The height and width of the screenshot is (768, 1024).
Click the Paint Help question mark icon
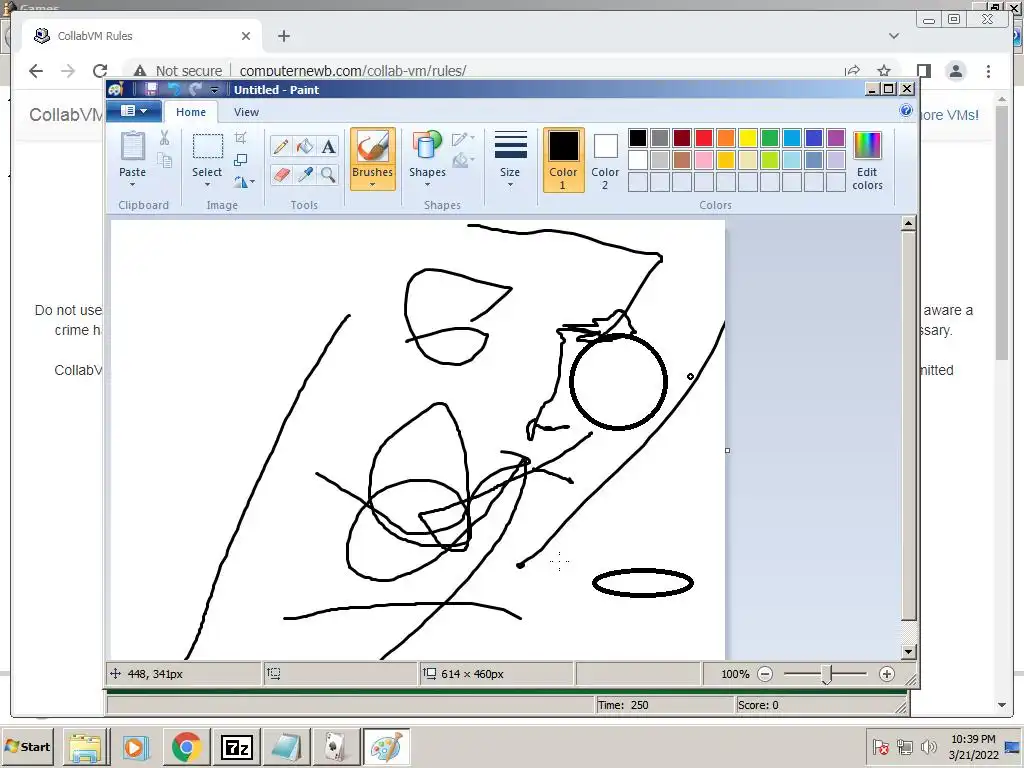click(906, 110)
